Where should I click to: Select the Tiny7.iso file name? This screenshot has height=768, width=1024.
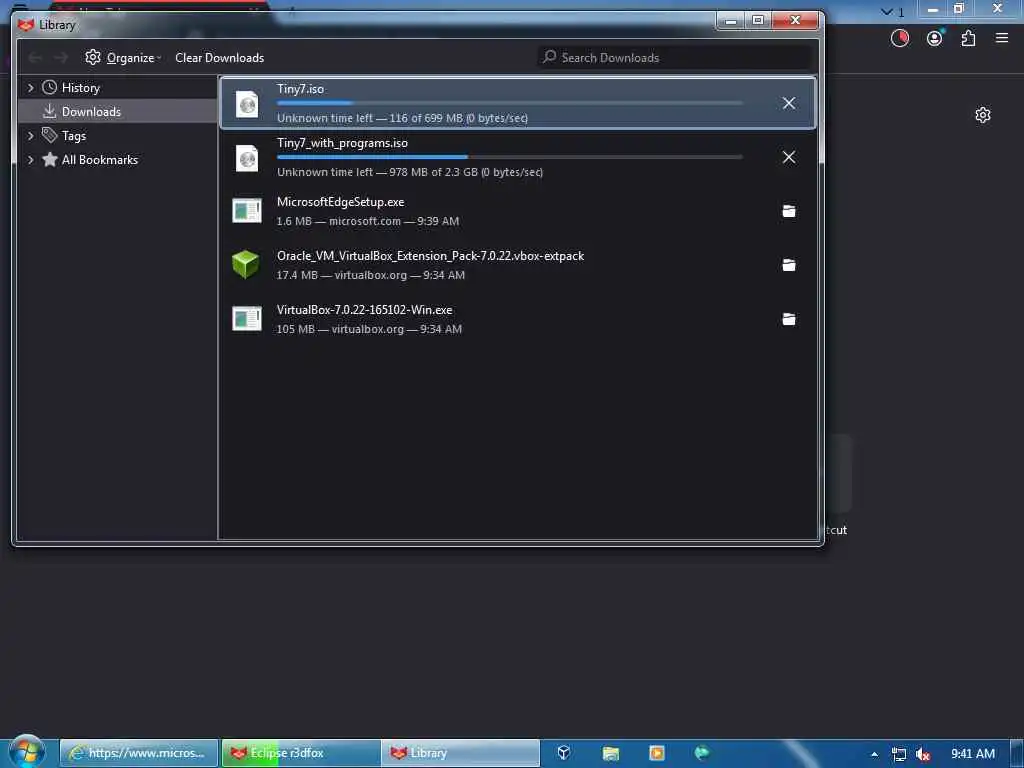[300, 89]
